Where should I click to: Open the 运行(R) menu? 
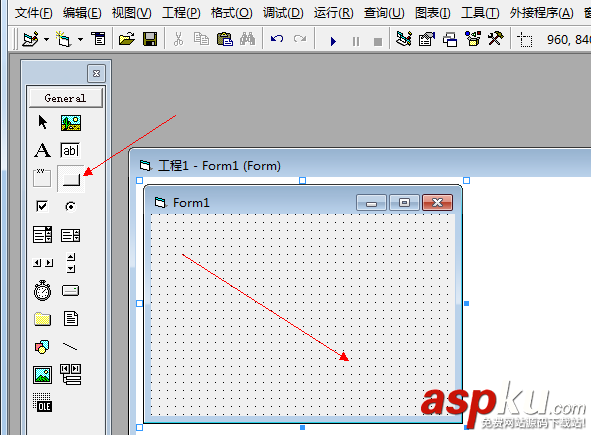pyautogui.click(x=334, y=13)
